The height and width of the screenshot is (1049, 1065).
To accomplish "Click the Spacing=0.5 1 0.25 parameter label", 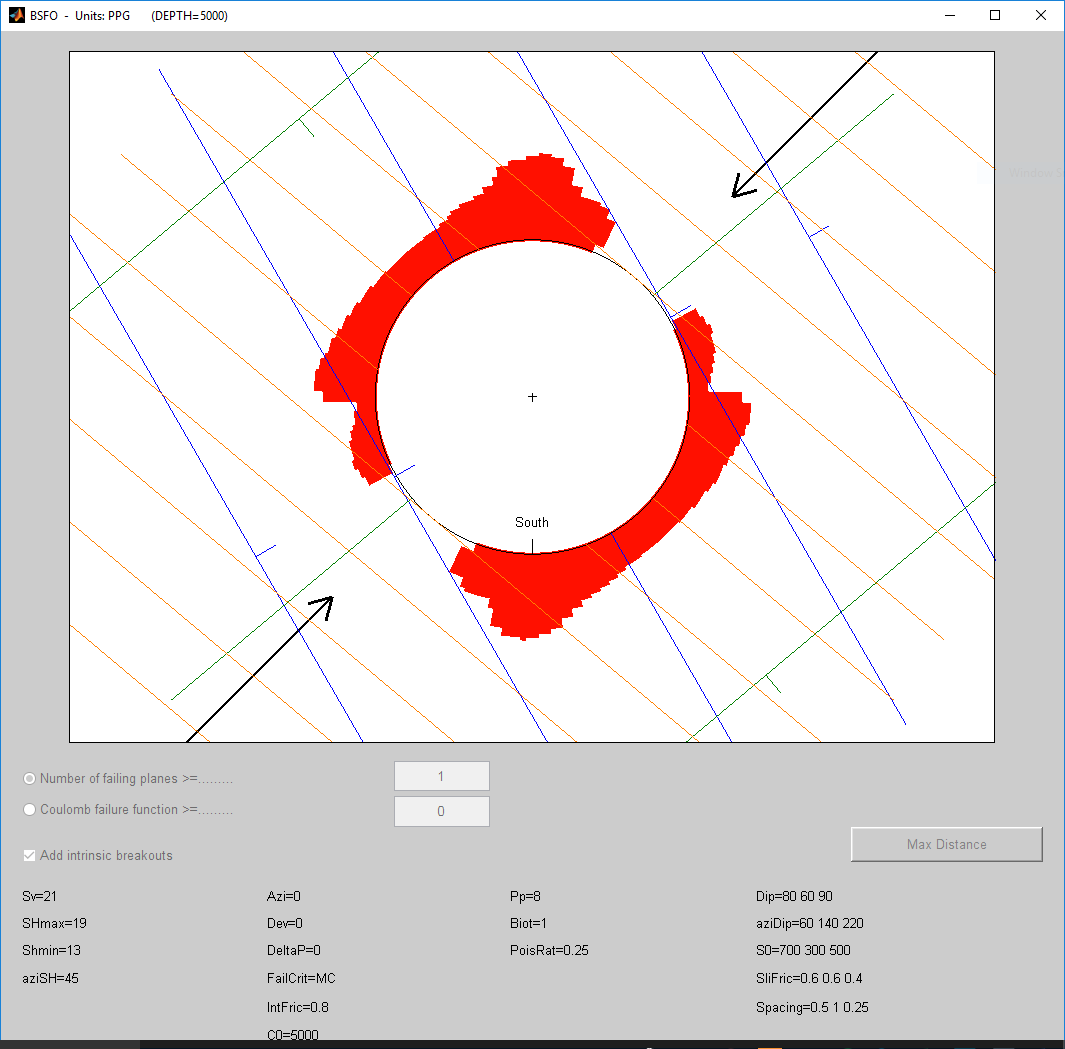I will pos(812,1007).
